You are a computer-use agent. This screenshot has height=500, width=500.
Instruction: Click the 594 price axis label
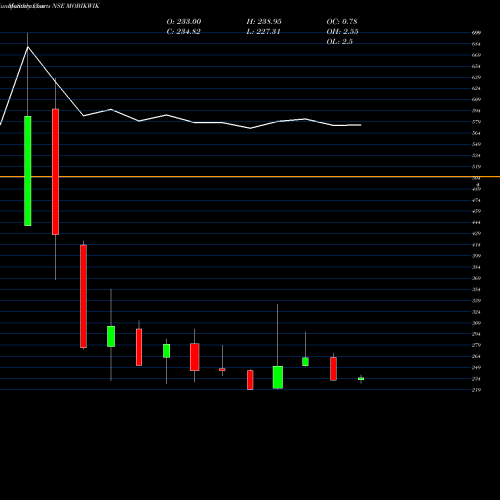pos(476,111)
